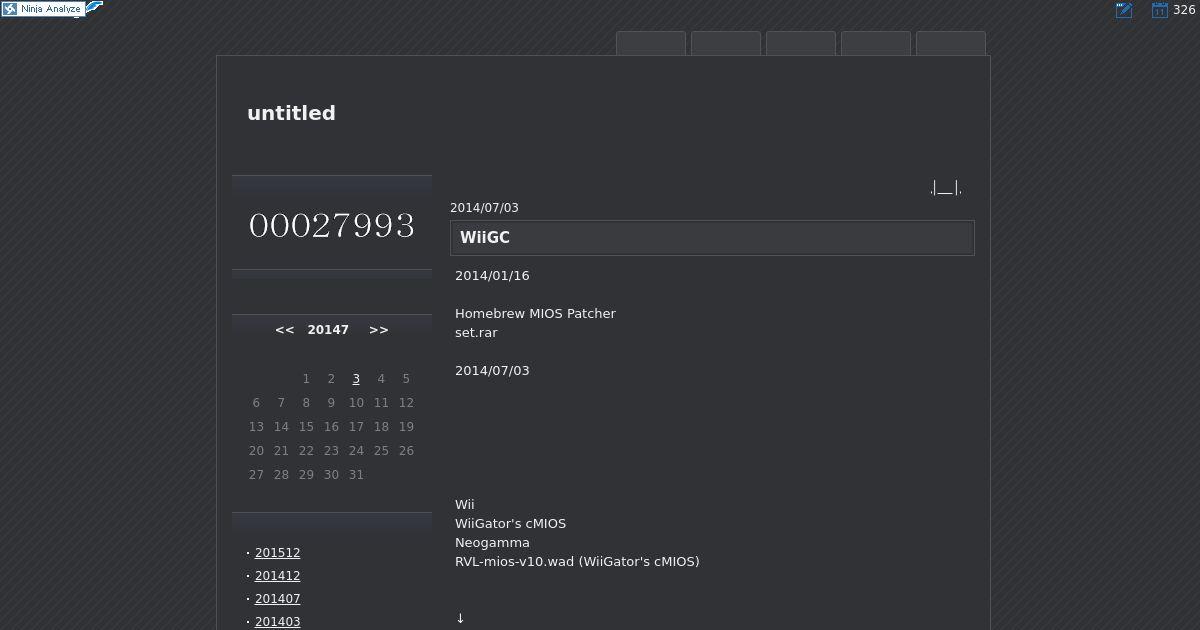Open the WiiGC post title
The height and width of the screenshot is (630, 1200).
coord(485,238)
